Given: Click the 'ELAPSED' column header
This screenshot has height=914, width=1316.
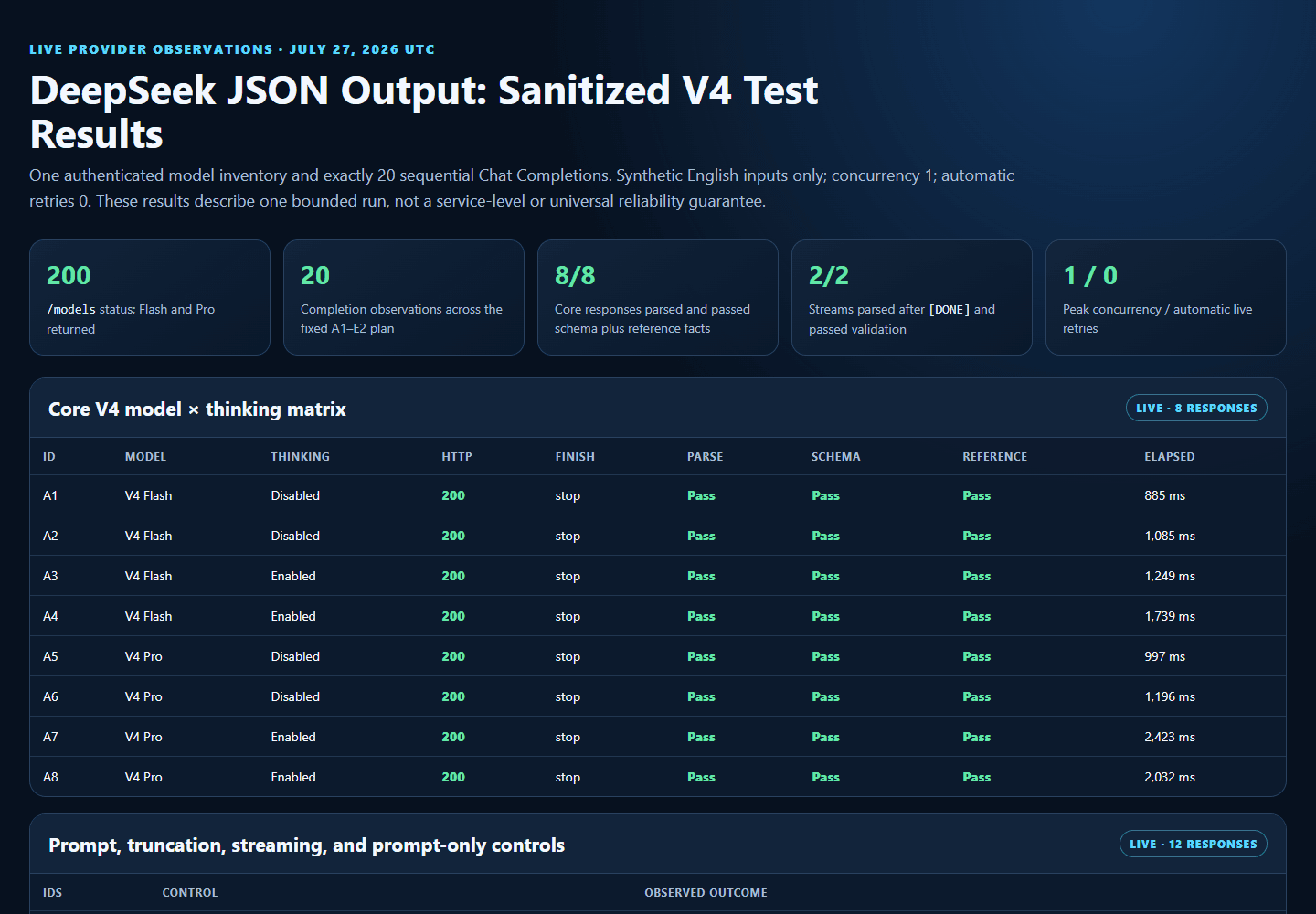Looking at the screenshot, I should 1170,457.
